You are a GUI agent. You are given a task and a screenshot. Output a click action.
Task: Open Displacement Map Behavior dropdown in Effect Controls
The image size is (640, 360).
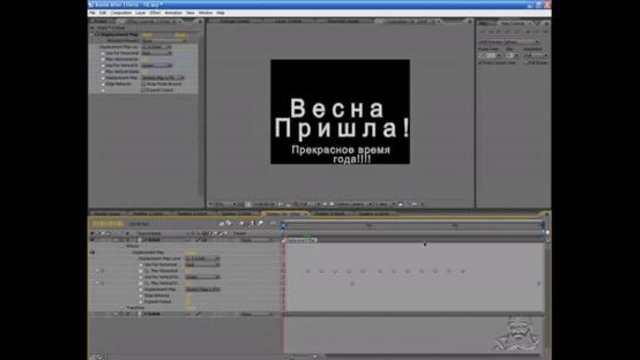pyautogui.click(x=163, y=78)
